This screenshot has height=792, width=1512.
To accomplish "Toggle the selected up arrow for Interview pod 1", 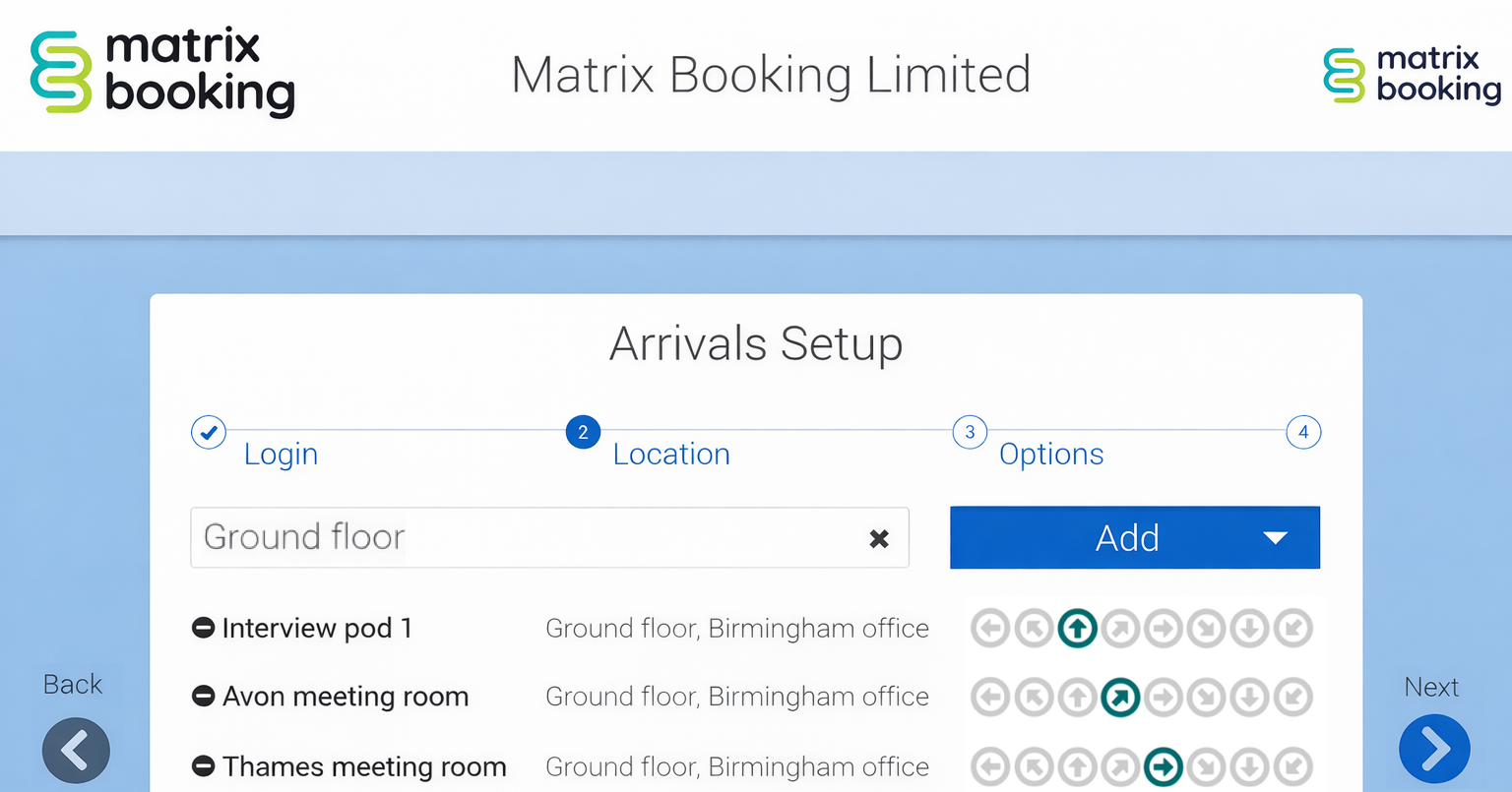I will 1077,628.
